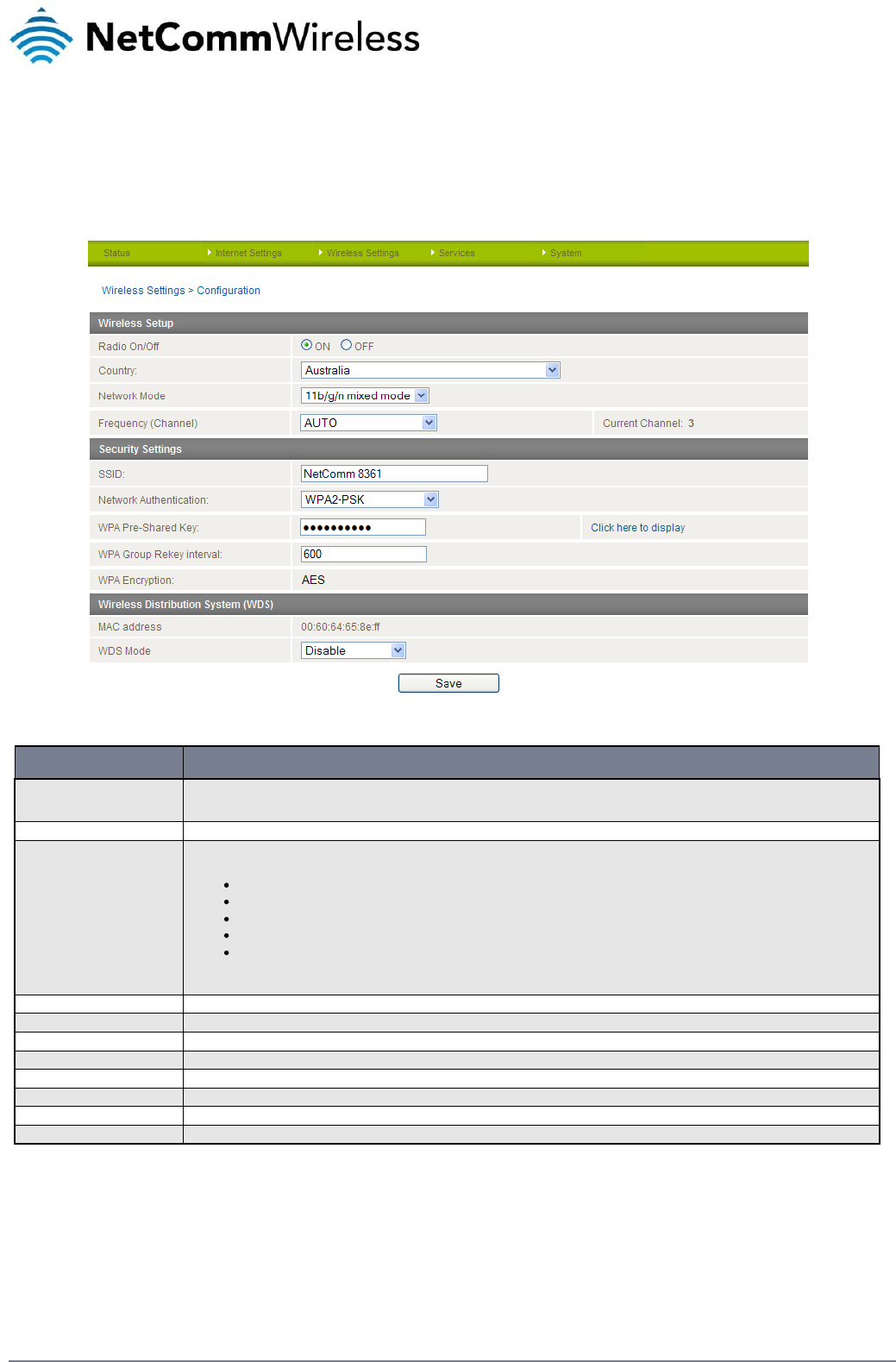Open the Wireless Settings menu
Viewport: 896px width, 1362px height.
[362, 253]
